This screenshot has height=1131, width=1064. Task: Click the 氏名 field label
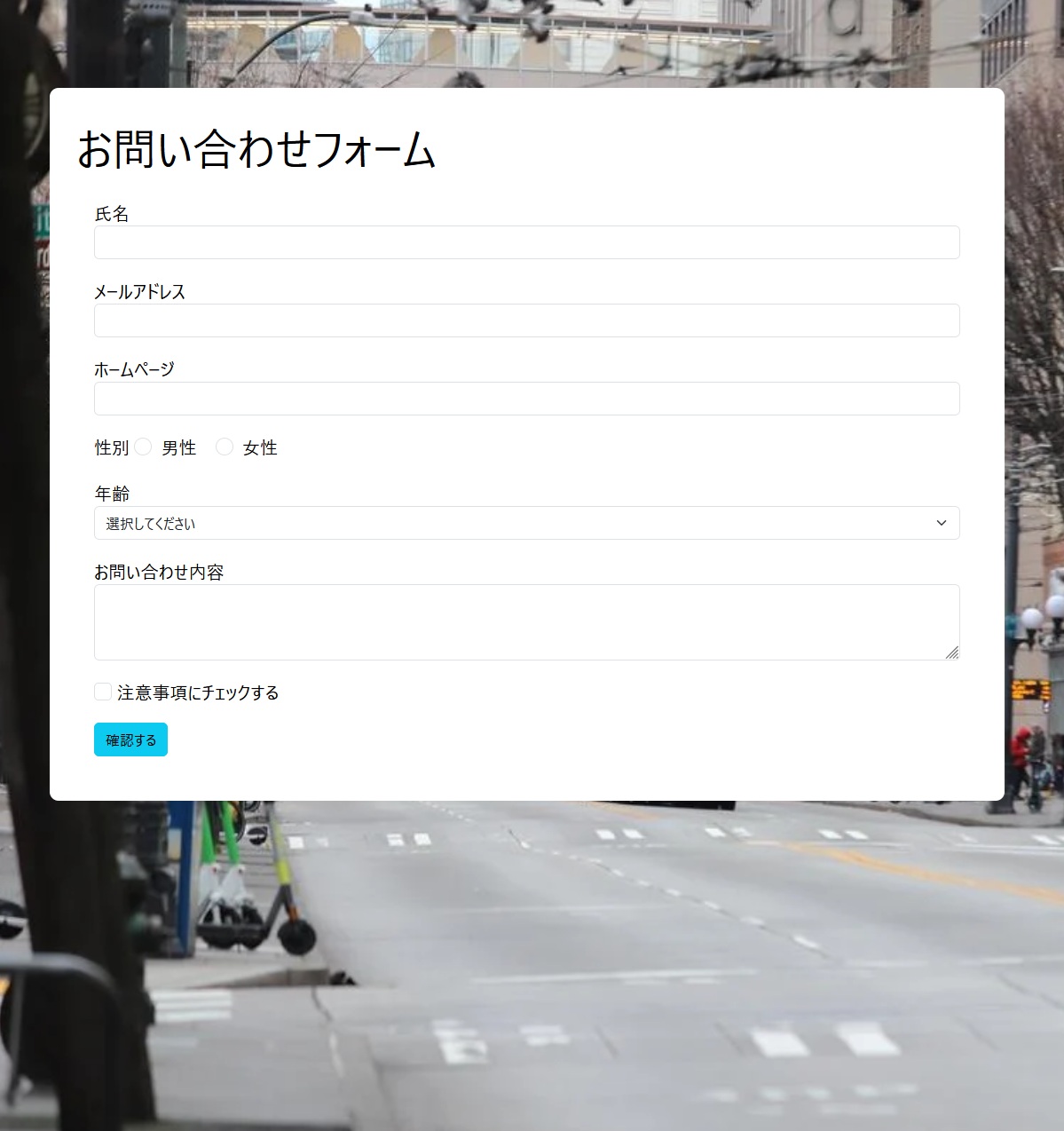[112, 213]
